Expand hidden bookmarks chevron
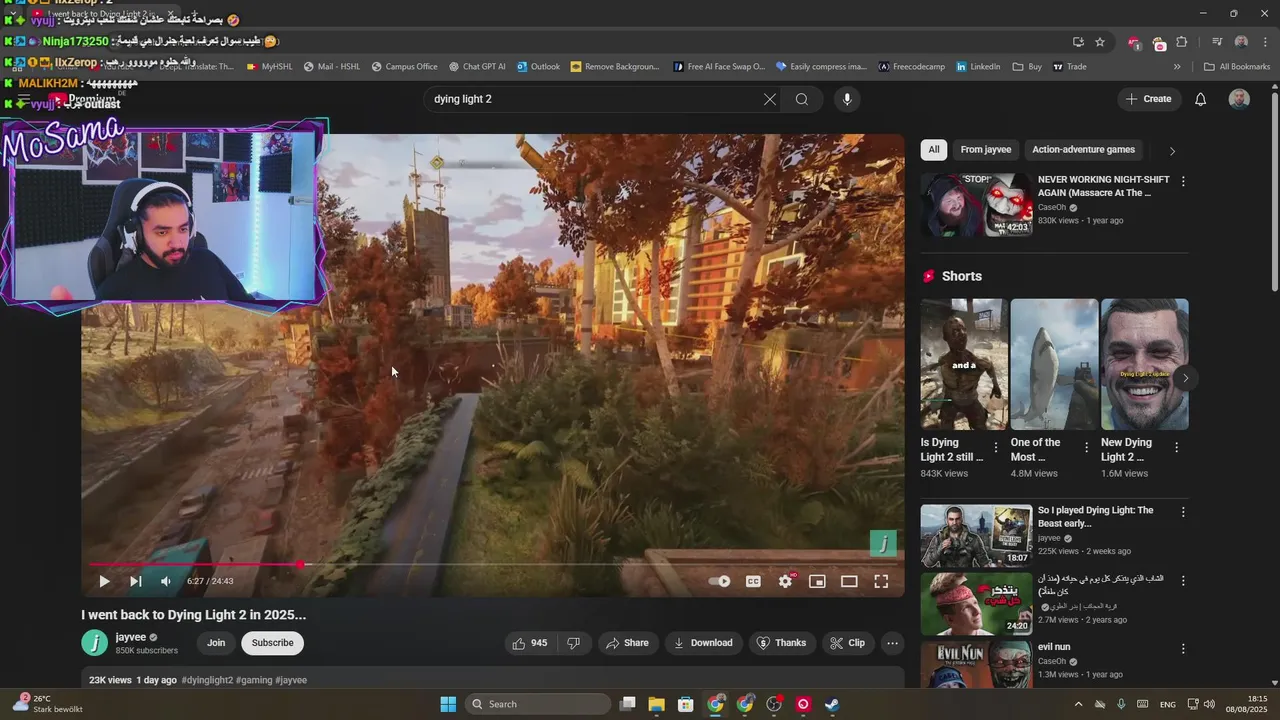The image size is (1280, 720). coord(1177,67)
